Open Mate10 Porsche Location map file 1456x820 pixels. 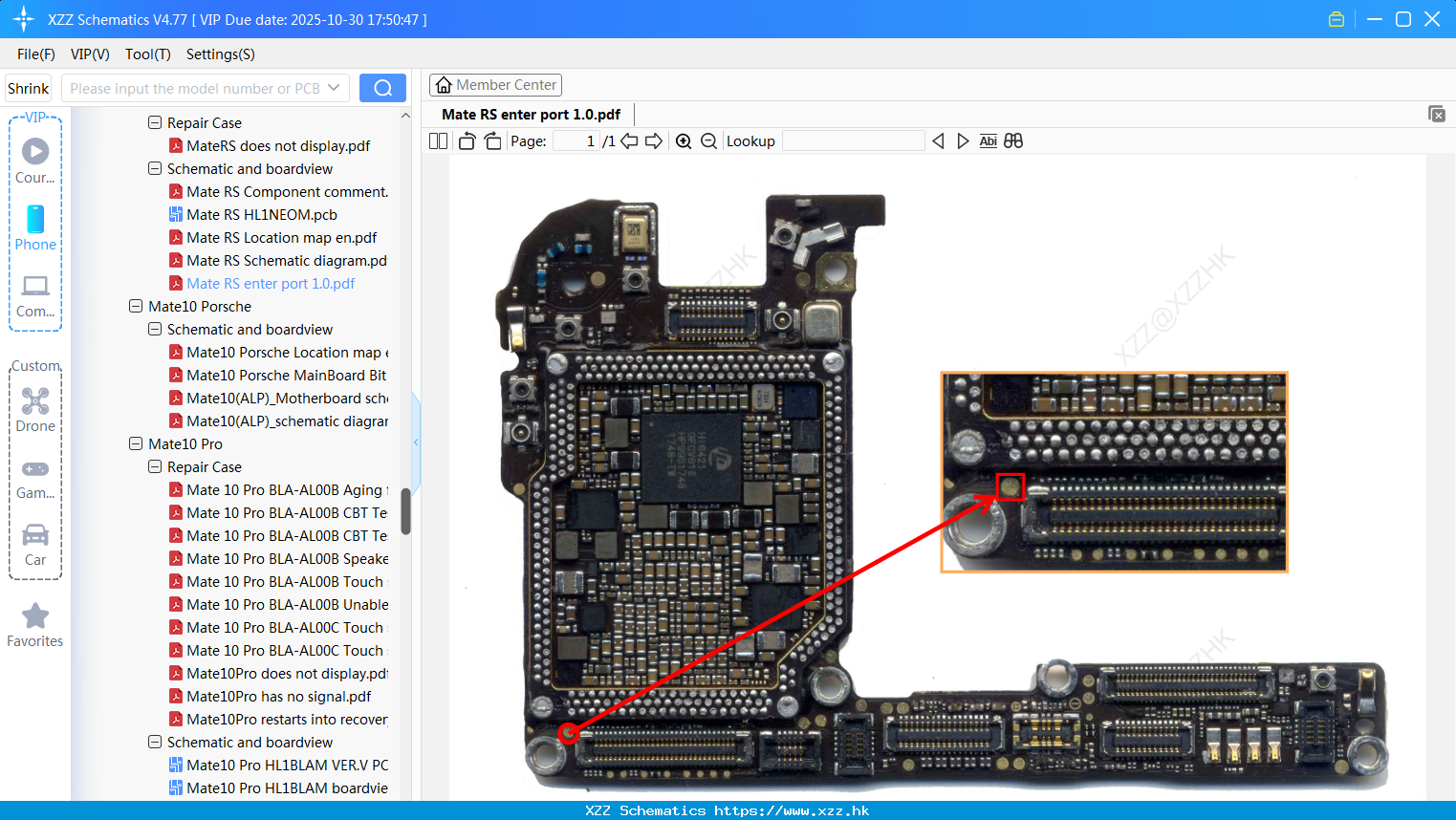click(x=279, y=353)
